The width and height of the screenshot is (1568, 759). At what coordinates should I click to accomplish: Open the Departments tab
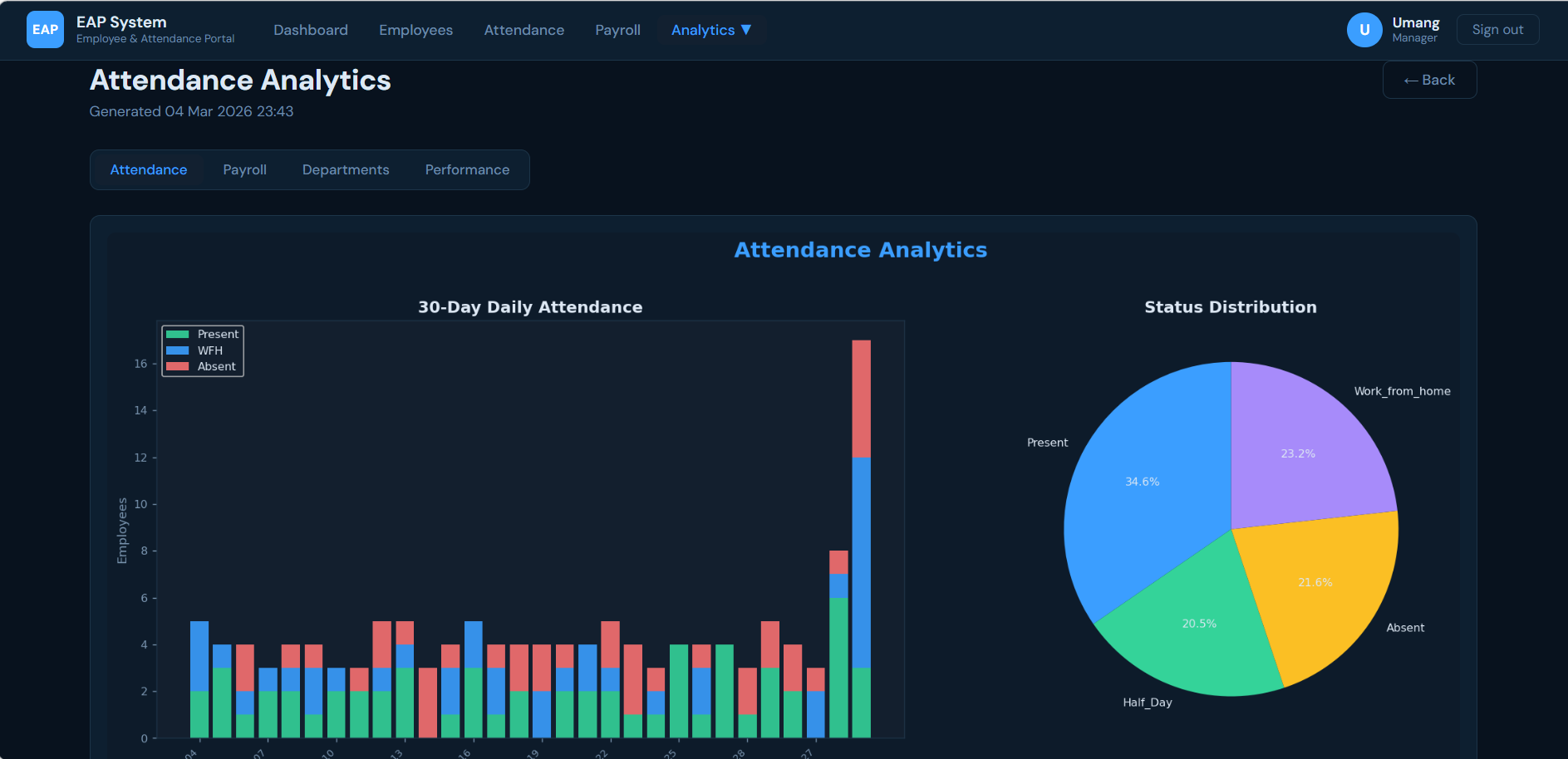point(346,169)
